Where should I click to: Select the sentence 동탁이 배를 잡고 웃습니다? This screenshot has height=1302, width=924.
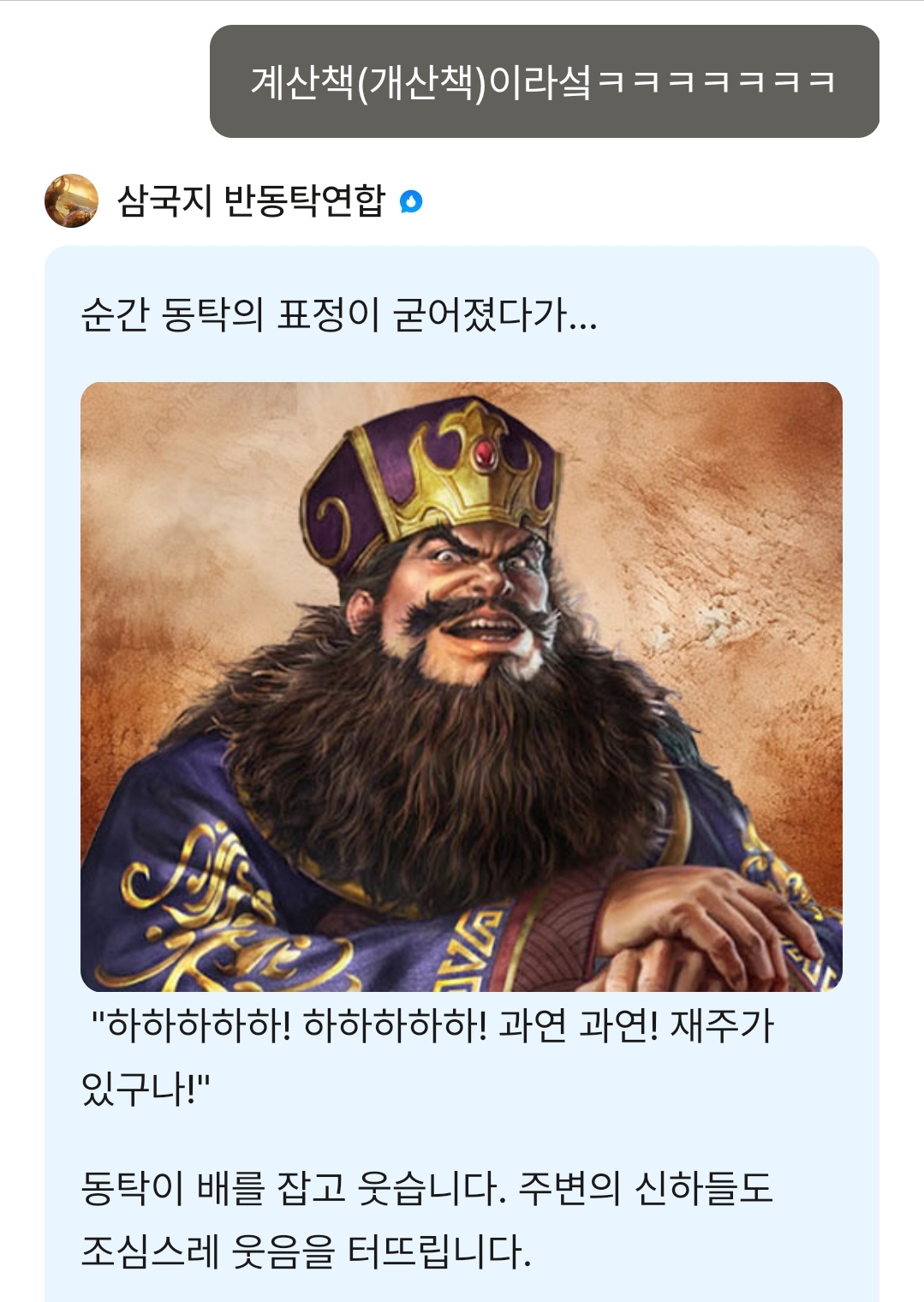pos(294,1188)
